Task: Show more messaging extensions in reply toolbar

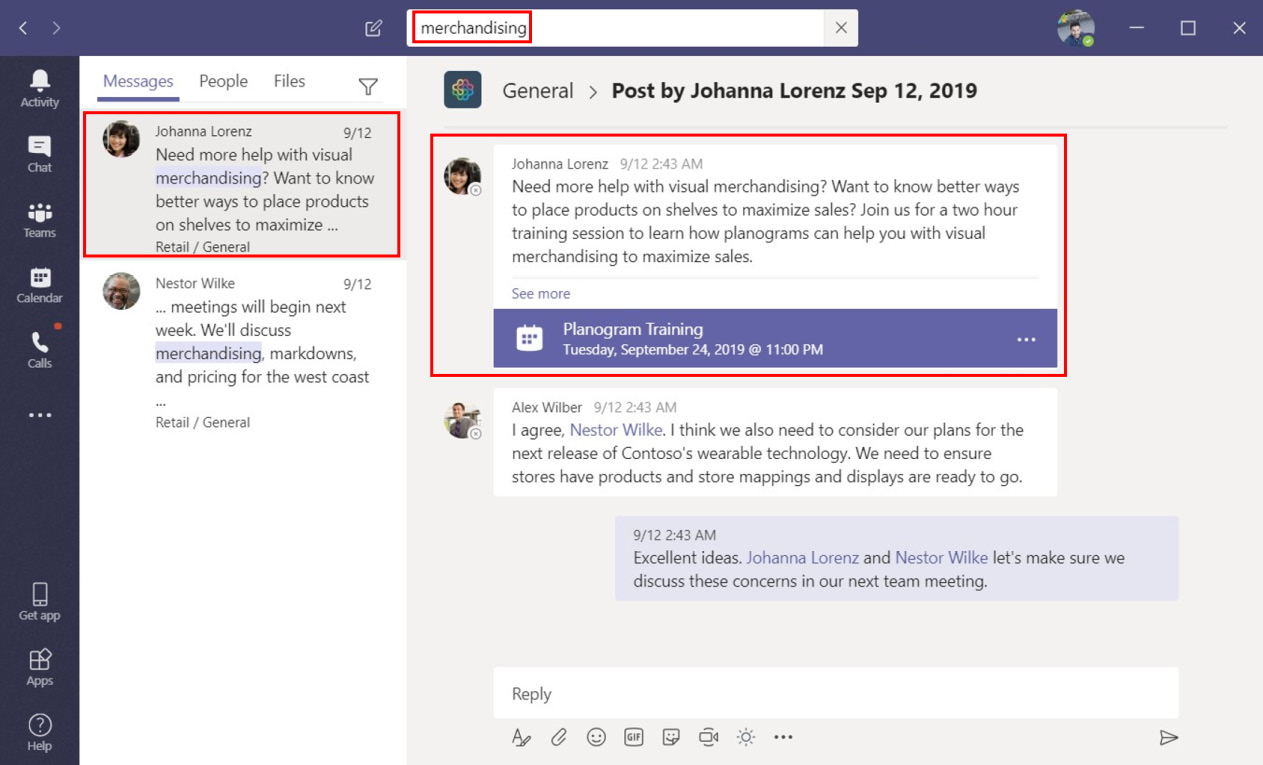Action: [x=783, y=737]
